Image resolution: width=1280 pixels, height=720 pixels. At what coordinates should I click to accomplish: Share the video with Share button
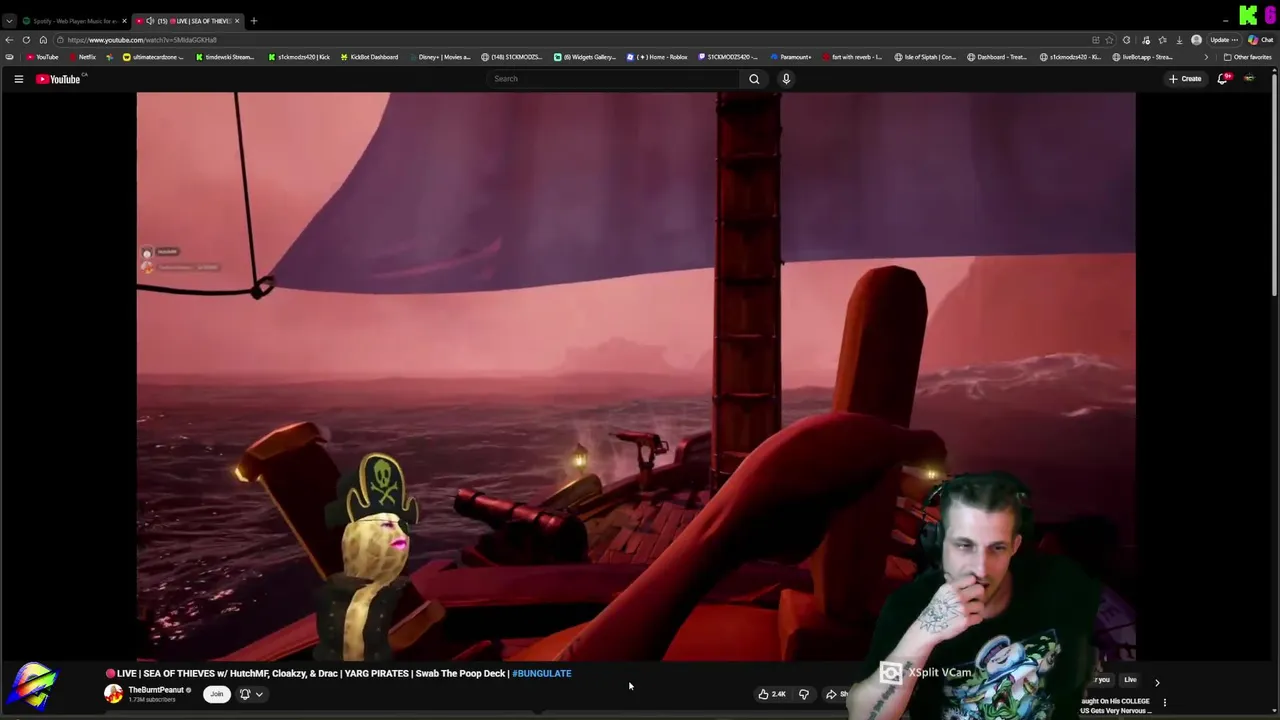[837, 694]
